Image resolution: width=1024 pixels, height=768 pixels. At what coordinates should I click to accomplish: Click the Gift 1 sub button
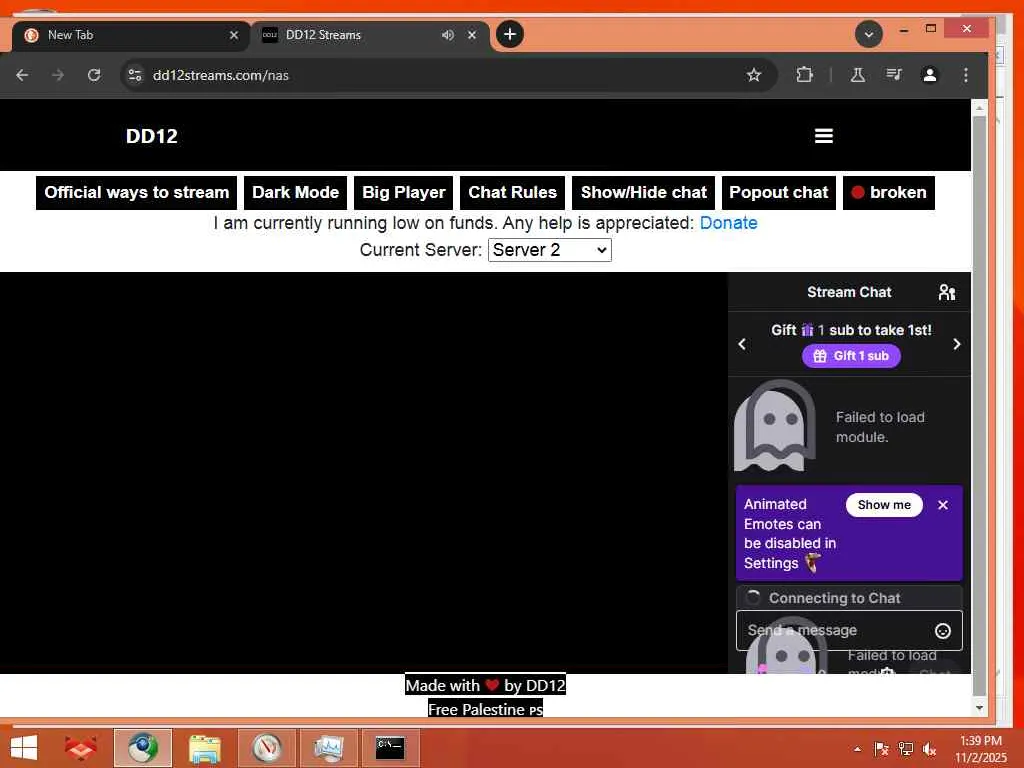tap(851, 356)
